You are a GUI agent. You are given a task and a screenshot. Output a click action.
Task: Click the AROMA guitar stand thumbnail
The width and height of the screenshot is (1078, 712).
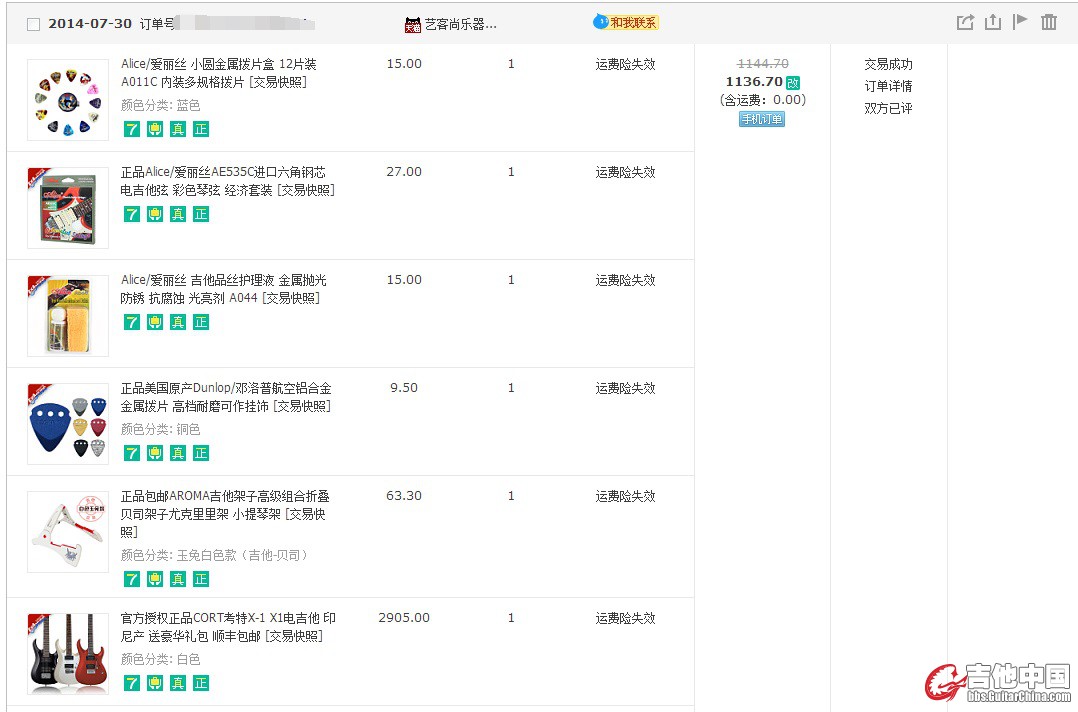(68, 531)
